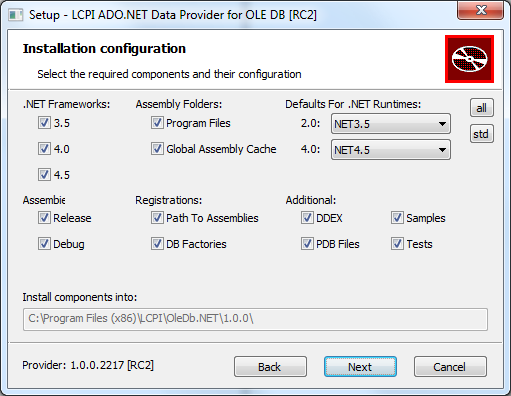Viewport: 511px width, 396px height.
Task: Toggle the Samples checkbox
Action: [x=397, y=218]
